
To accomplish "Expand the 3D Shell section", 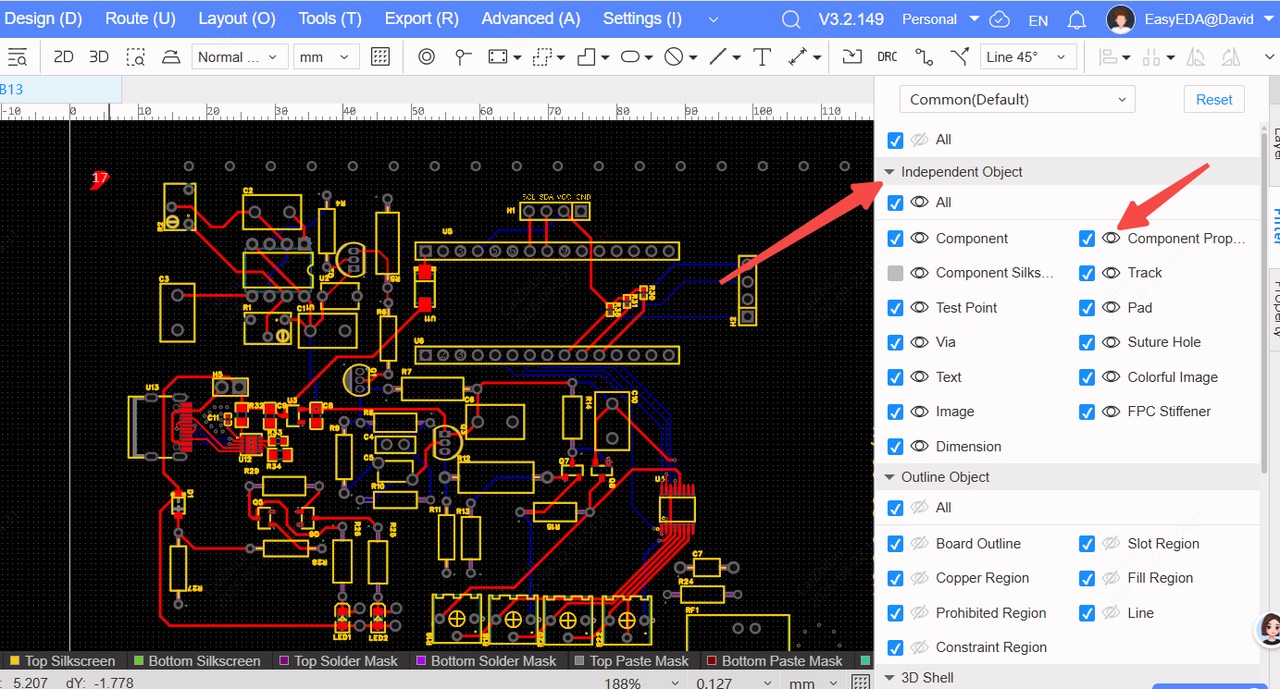I will [889, 678].
